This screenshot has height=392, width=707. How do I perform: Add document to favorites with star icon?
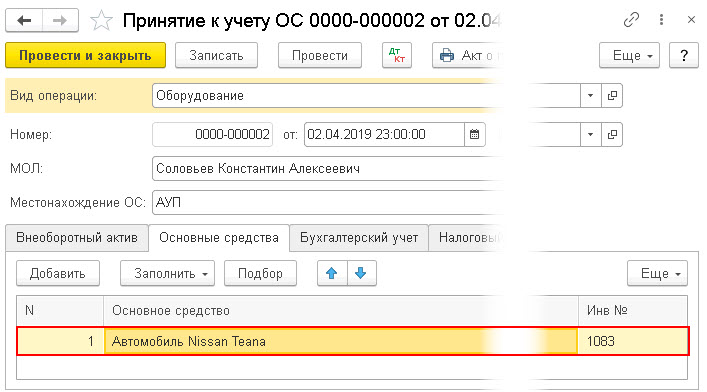tap(101, 21)
